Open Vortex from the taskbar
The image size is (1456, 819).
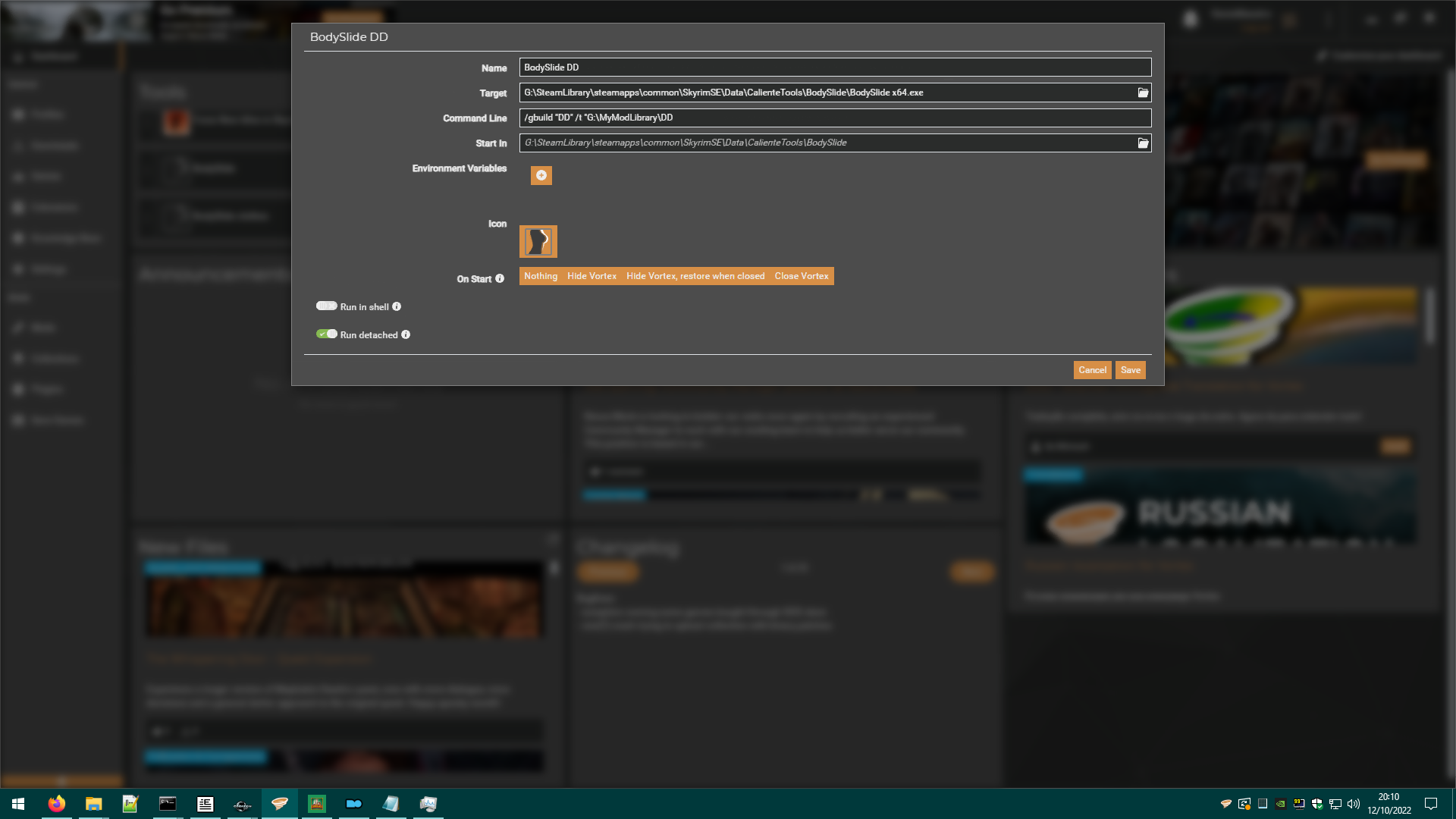pyautogui.click(x=280, y=804)
